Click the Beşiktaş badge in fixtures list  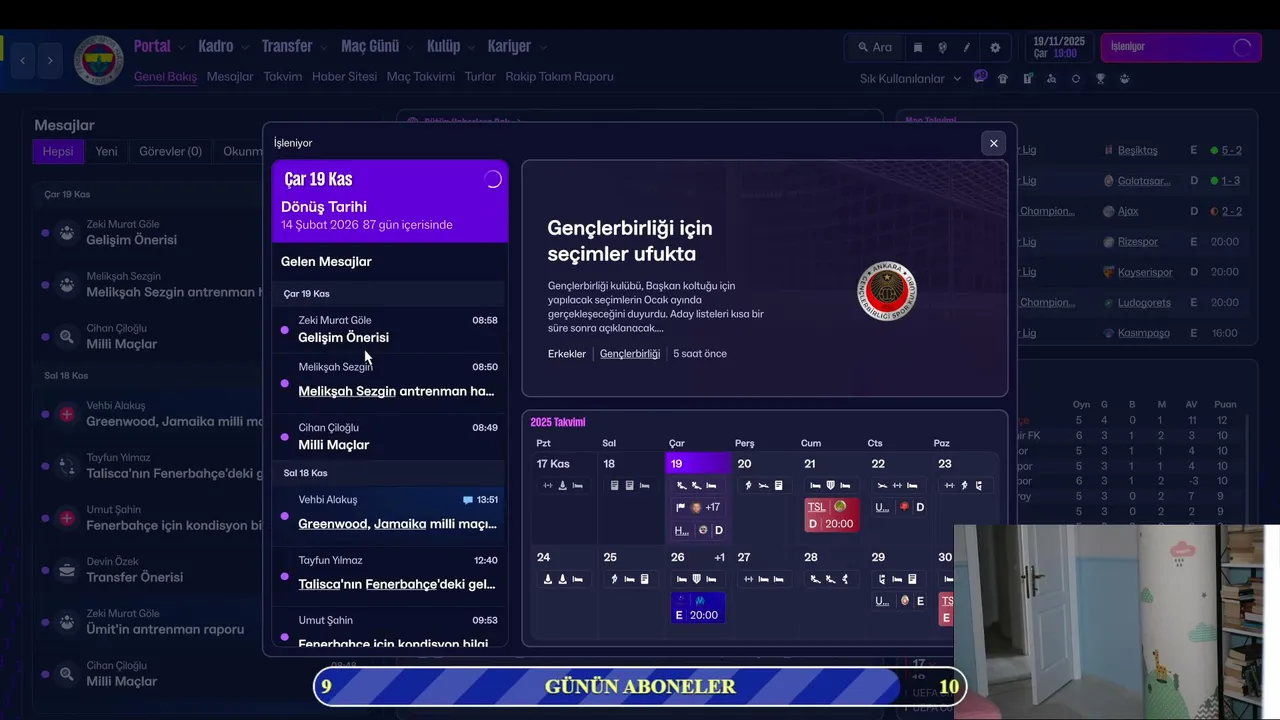coord(1108,150)
